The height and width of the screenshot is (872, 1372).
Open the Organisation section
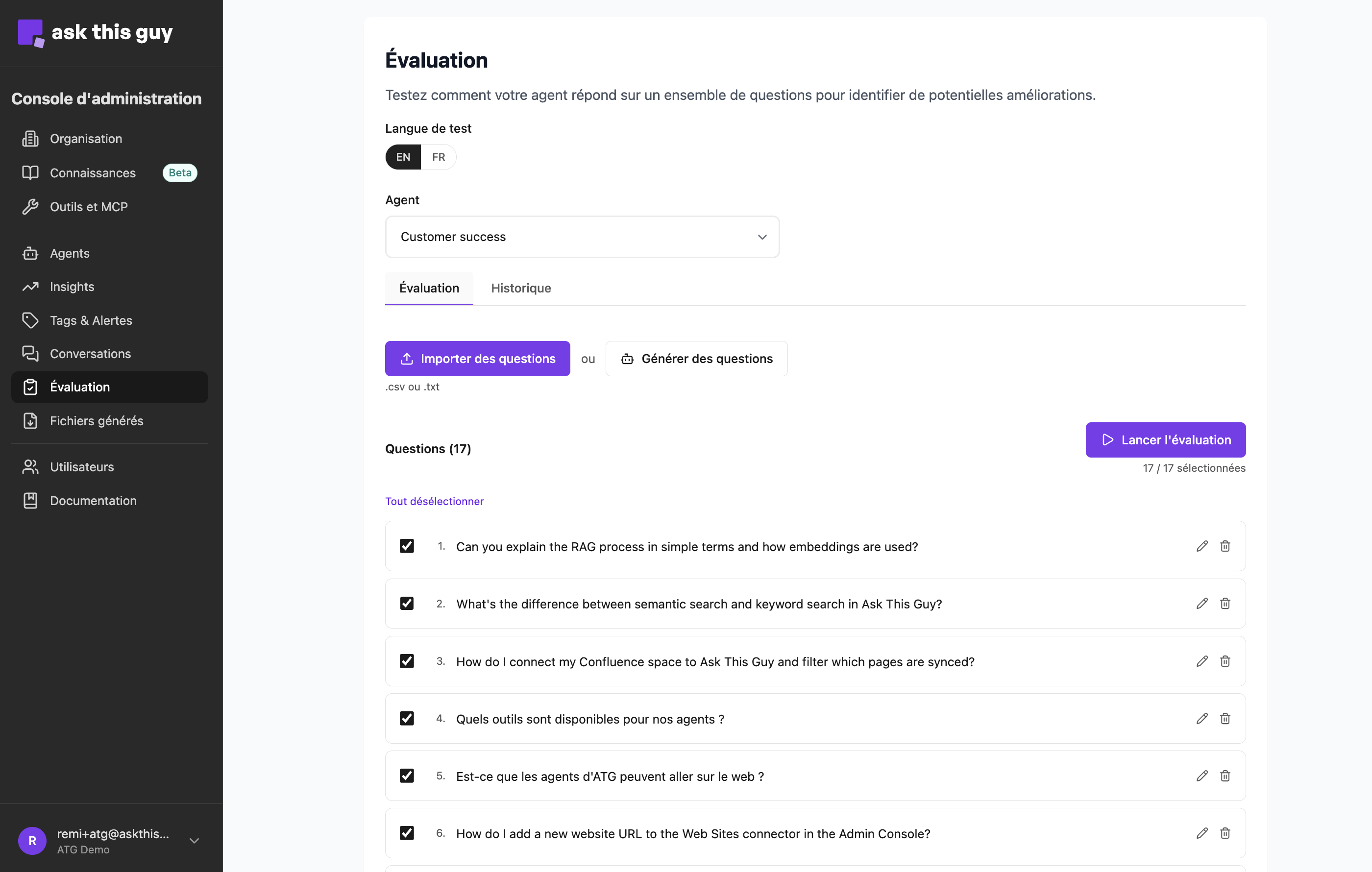tap(31, 139)
